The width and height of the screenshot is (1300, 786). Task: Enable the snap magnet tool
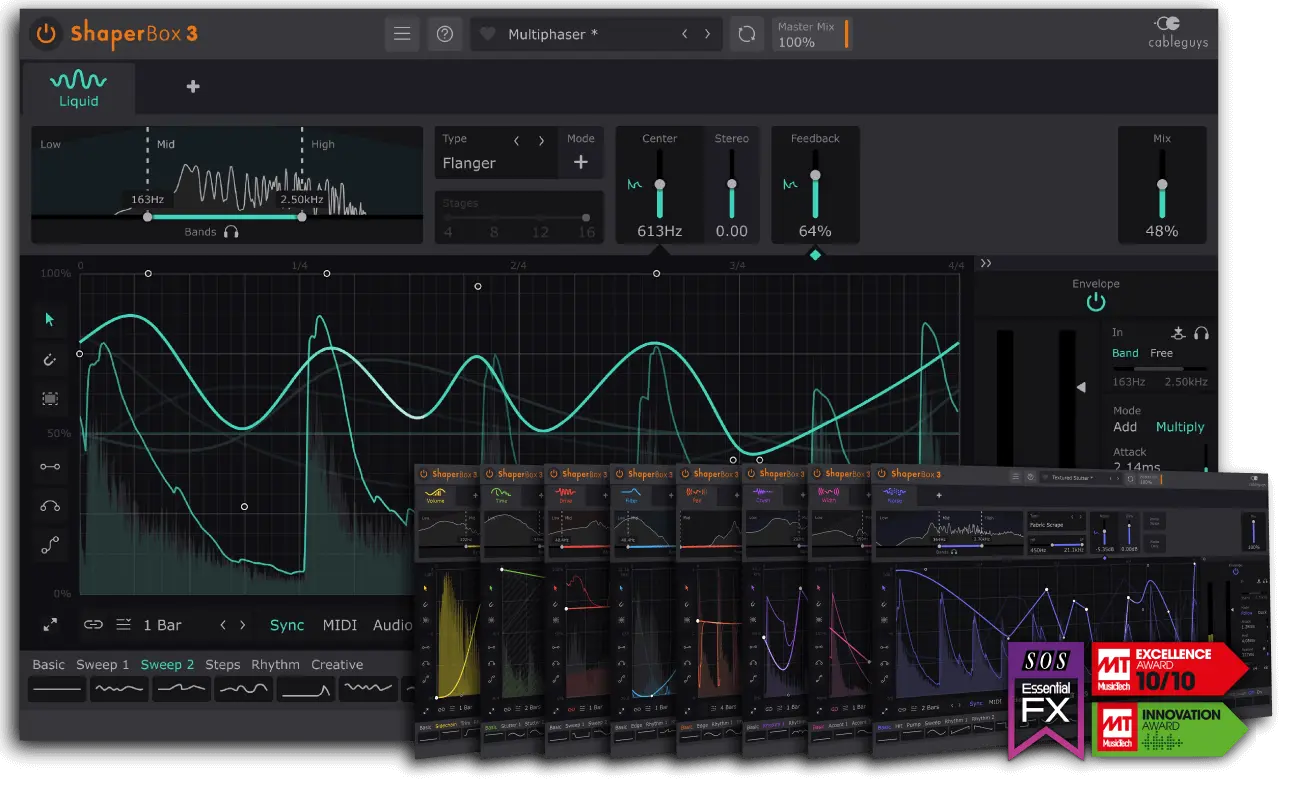(x=50, y=359)
